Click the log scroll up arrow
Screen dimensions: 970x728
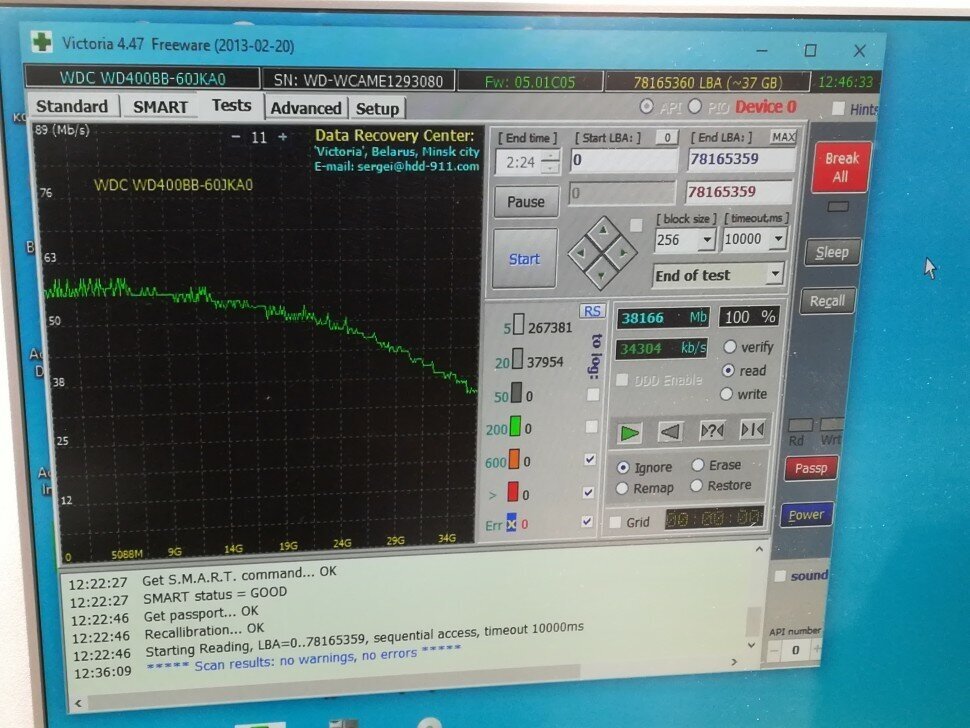(759, 549)
